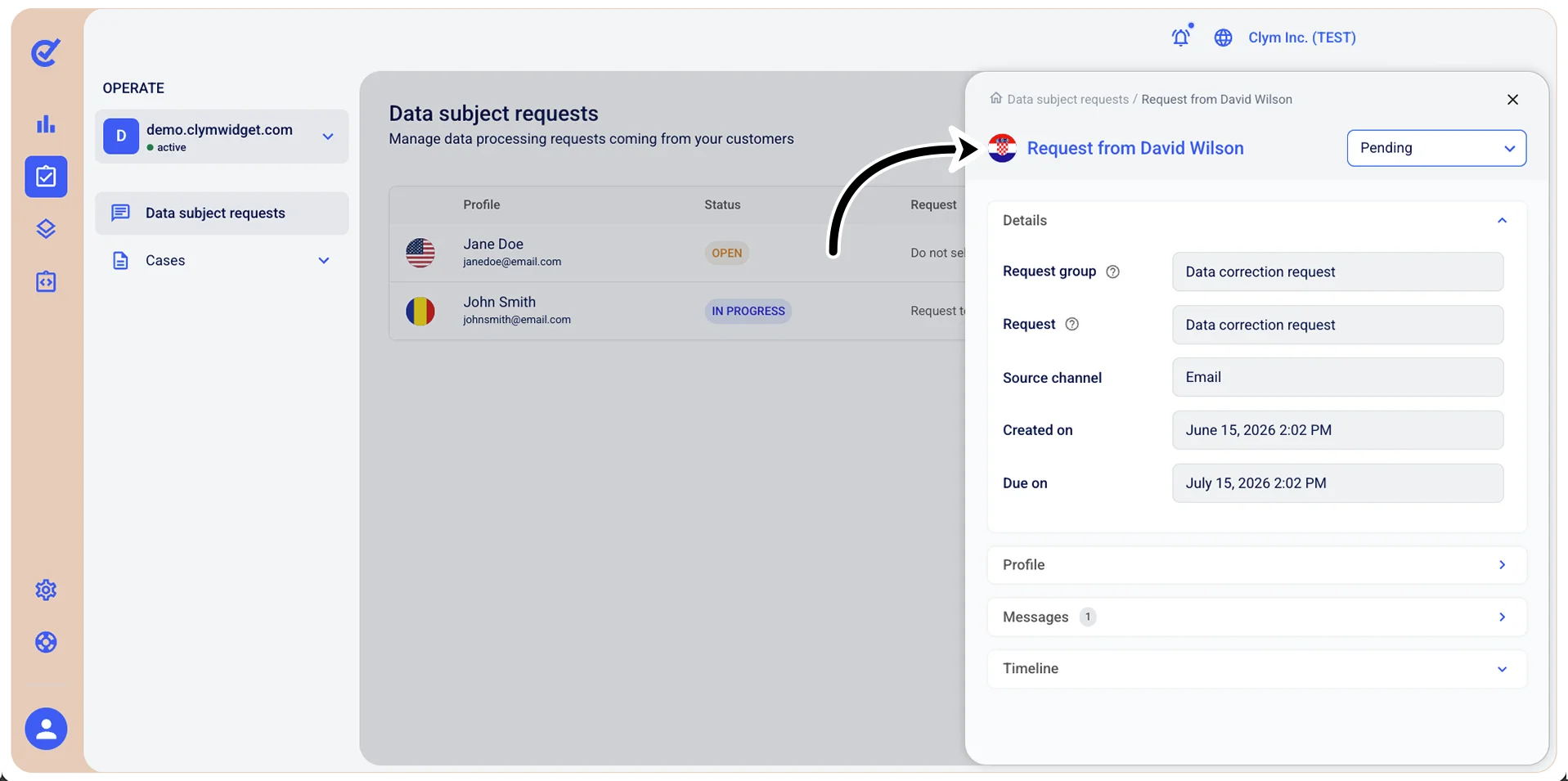Open Jane Doe request row

point(677,253)
